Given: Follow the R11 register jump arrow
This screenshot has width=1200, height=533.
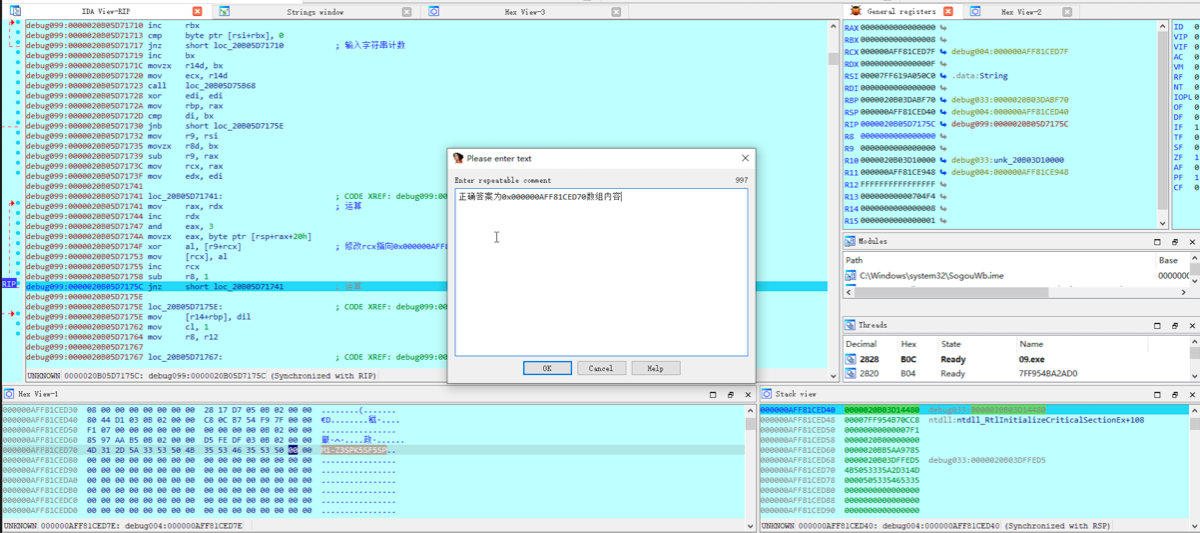Looking at the screenshot, I should (x=944, y=172).
